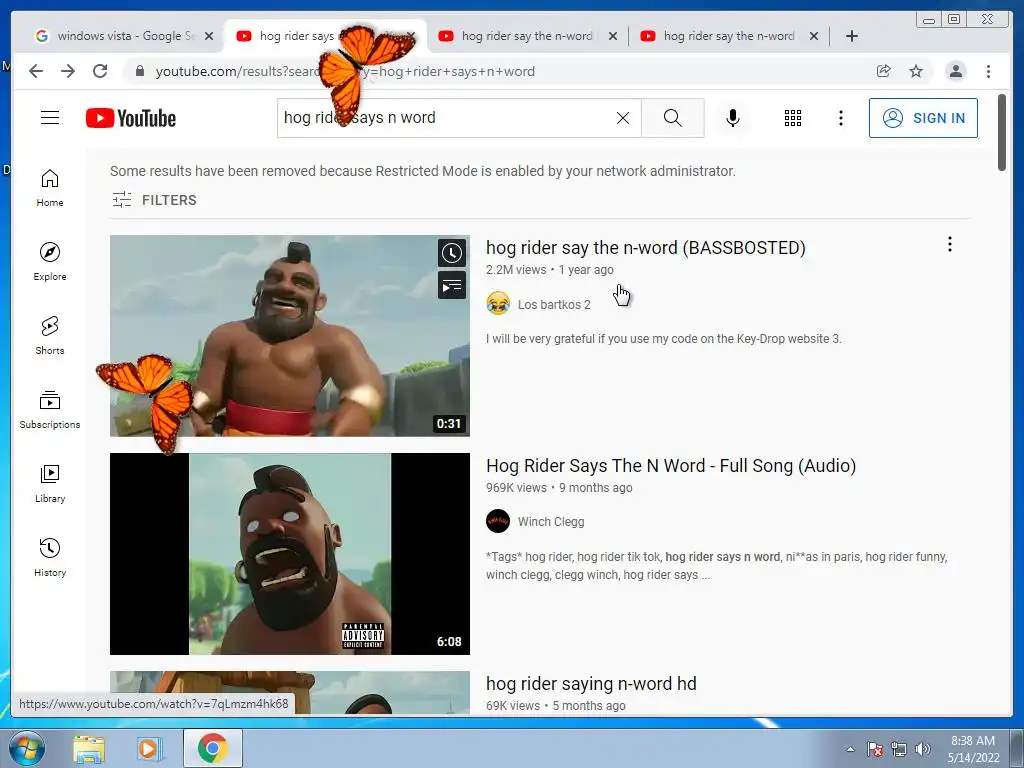Open the Home sidebar item
1024x768 pixels.
click(50, 188)
